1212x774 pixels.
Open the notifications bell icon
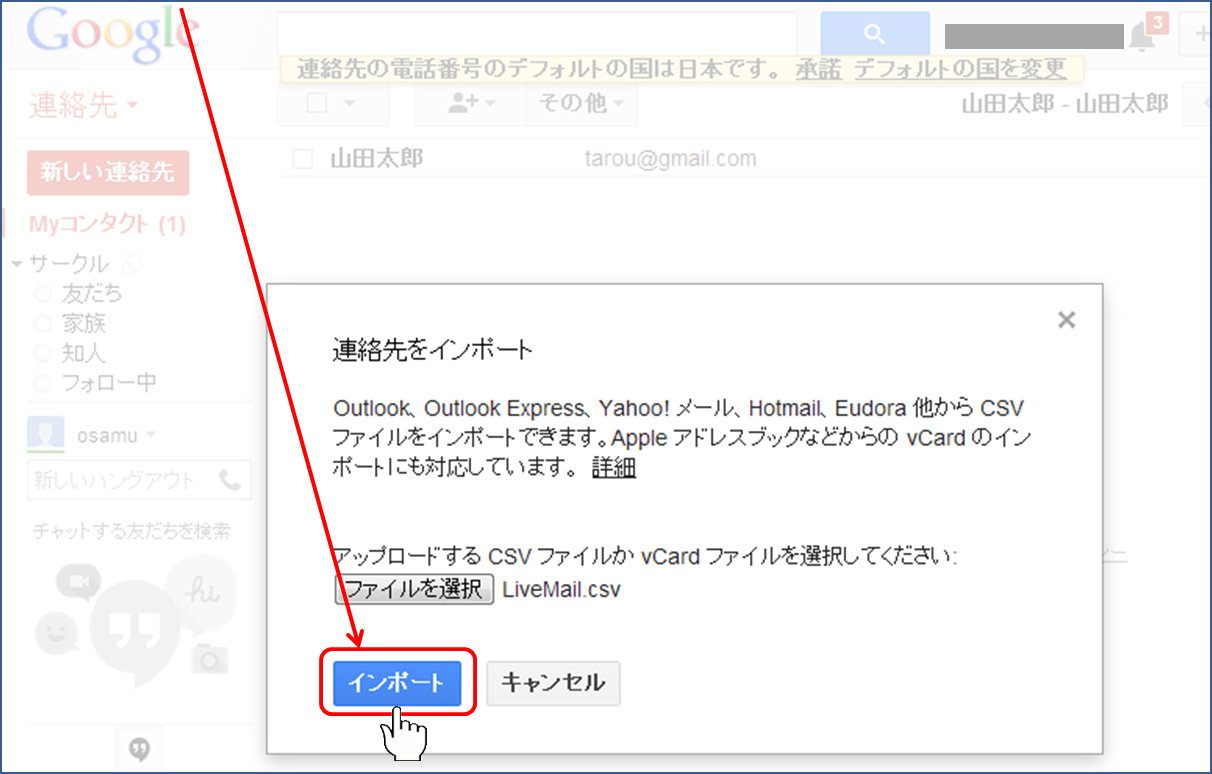point(1141,37)
